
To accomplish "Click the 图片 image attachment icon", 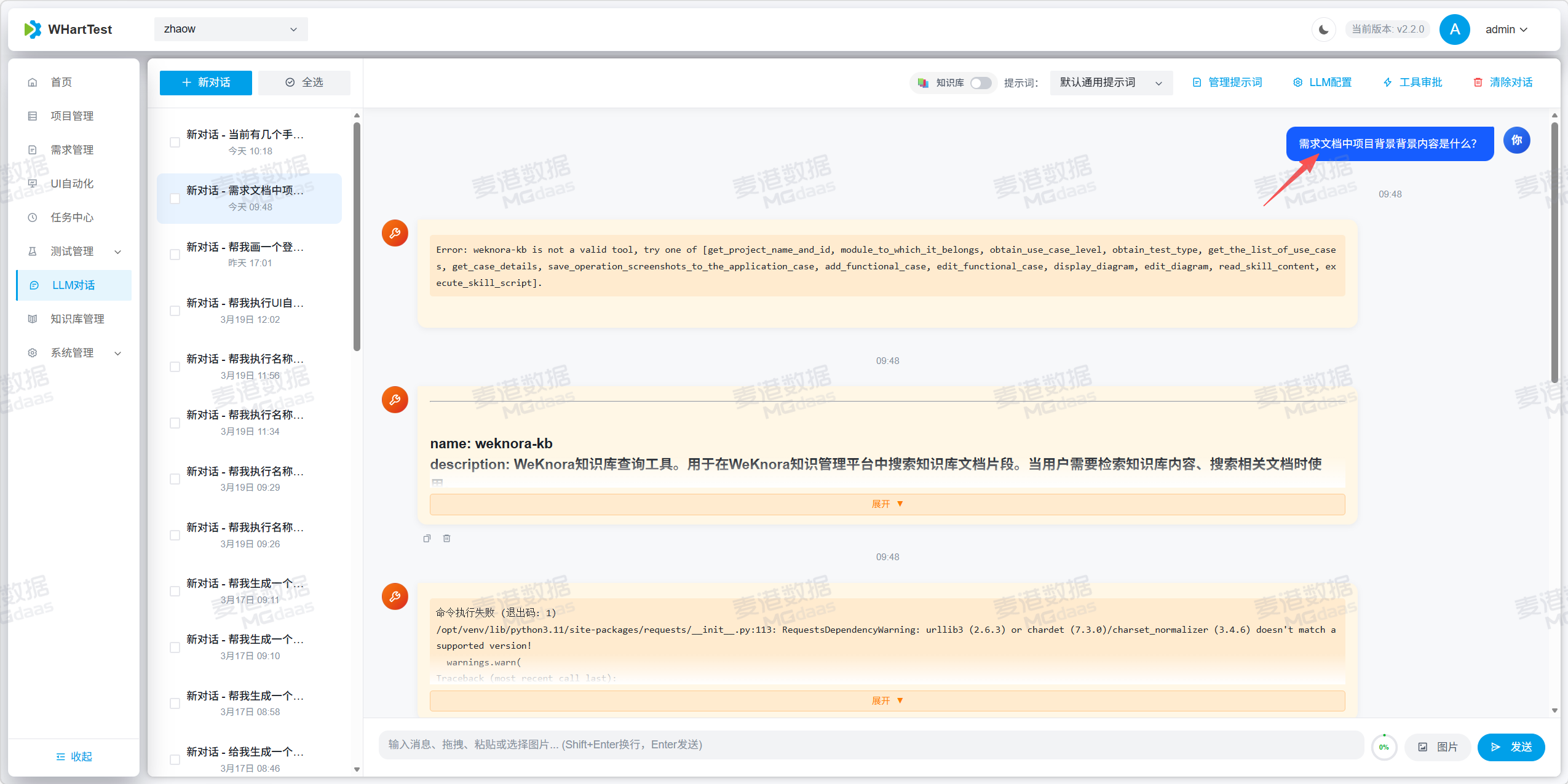I will 1438,746.
